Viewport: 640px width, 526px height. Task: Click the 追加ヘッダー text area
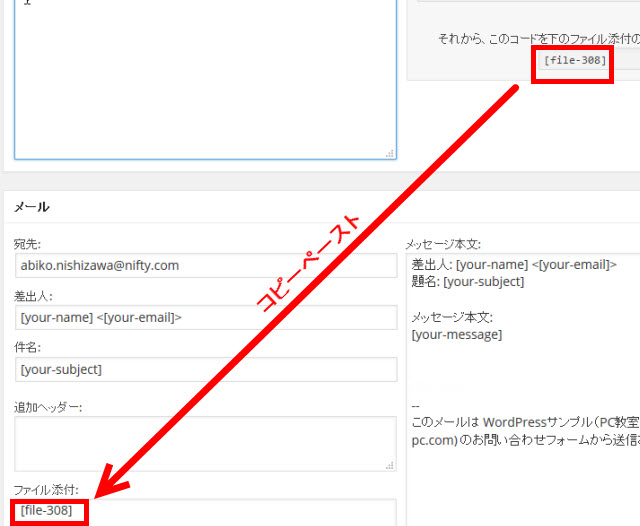[205, 444]
